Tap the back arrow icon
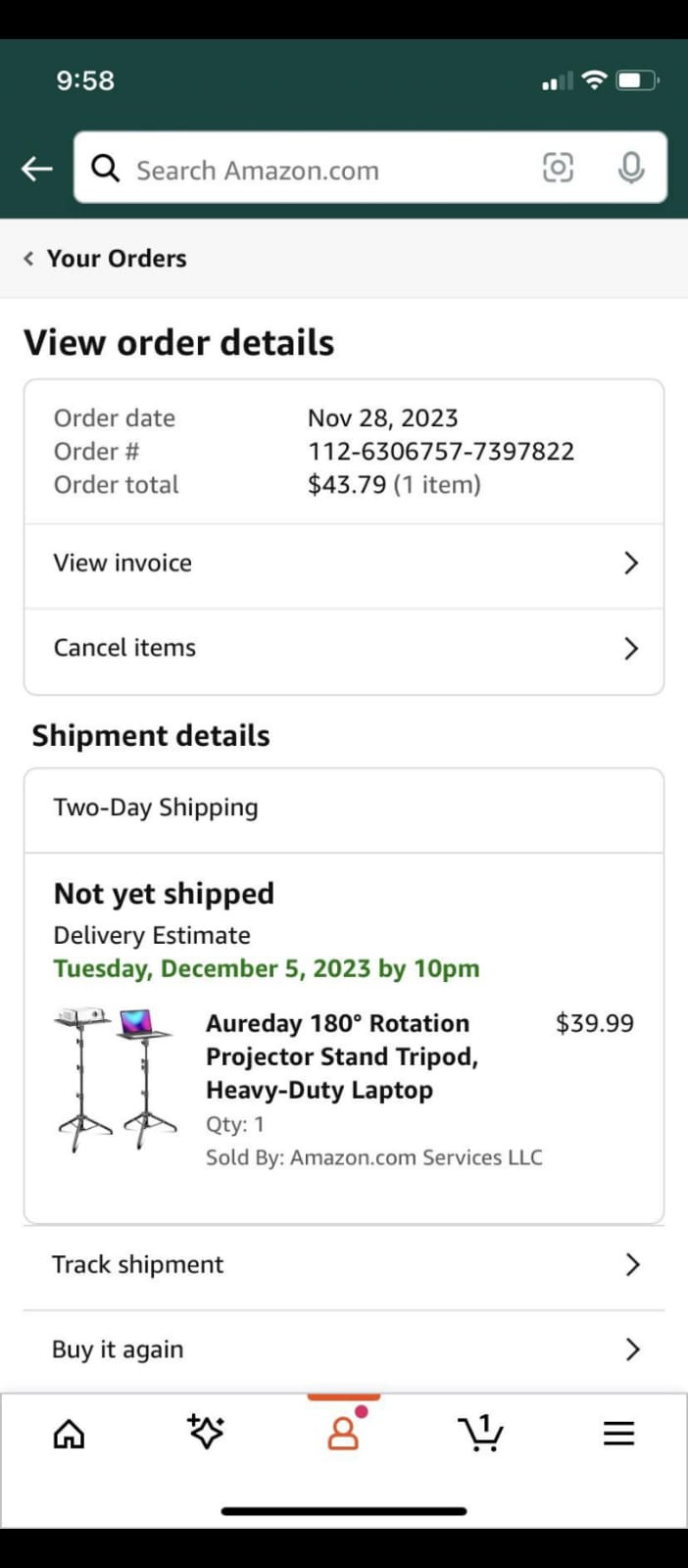The height and width of the screenshot is (1568, 688). coord(37,169)
